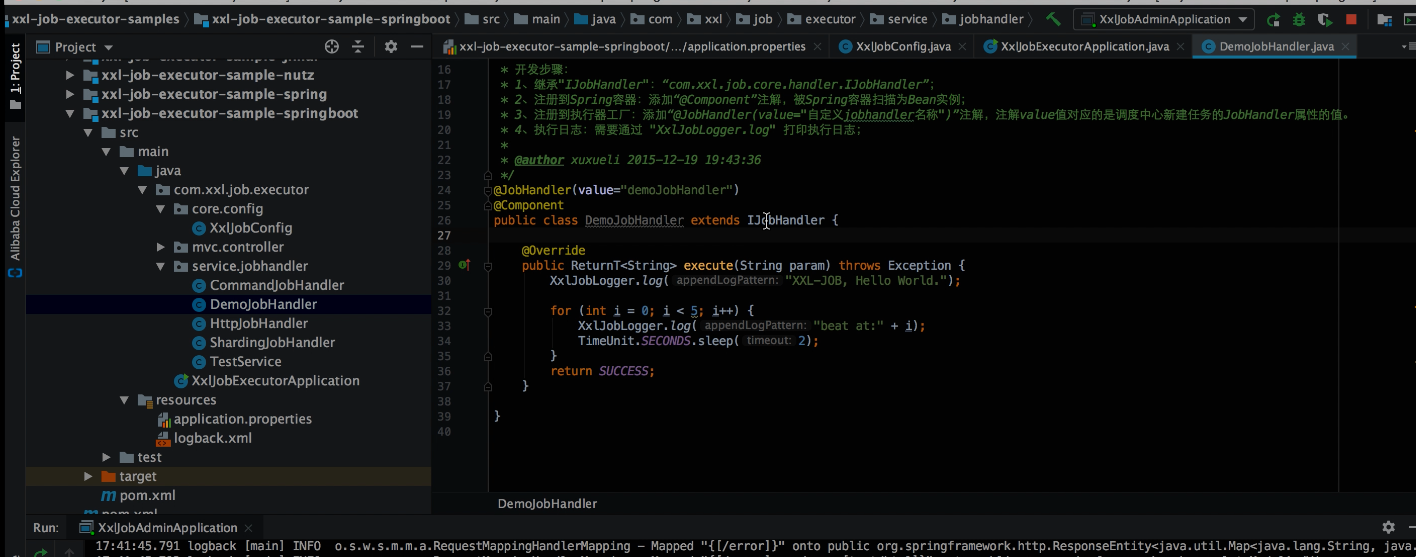
Task: Build project with the green hammer icon
Action: pyautogui.click(x=1053, y=19)
